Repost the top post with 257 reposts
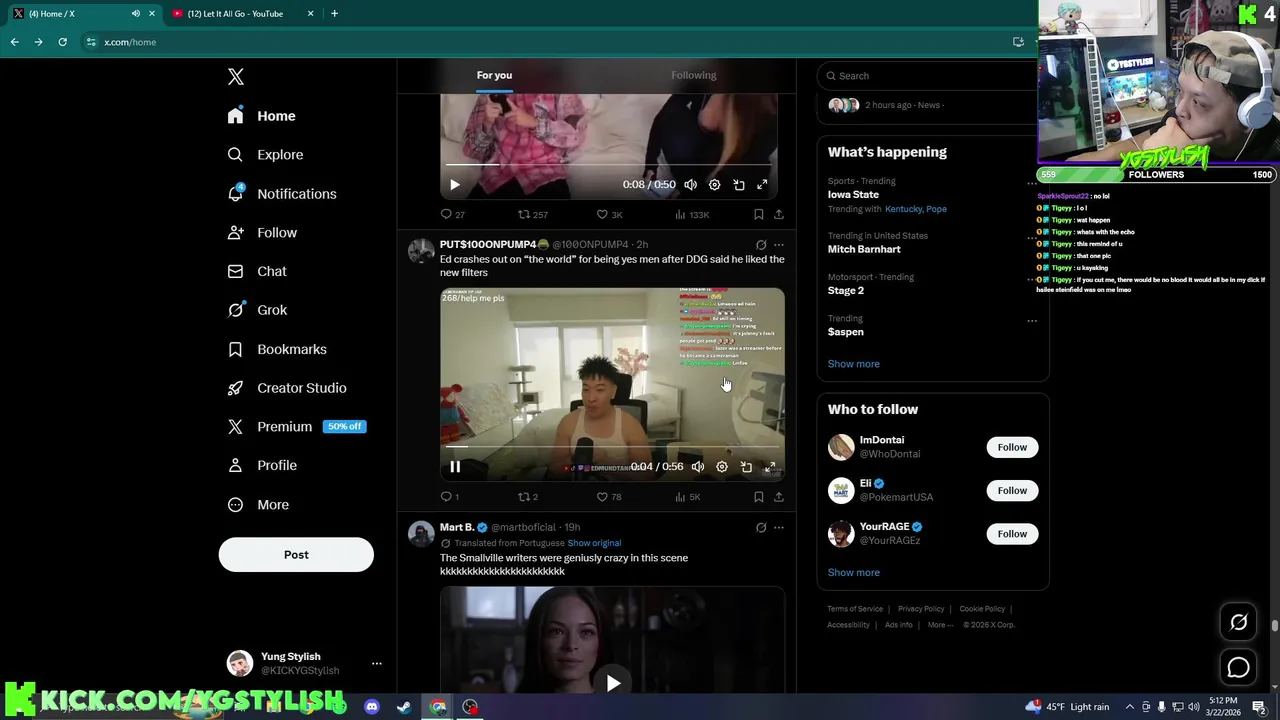Viewport: 1280px width, 720px height. [x=532, y=215]
